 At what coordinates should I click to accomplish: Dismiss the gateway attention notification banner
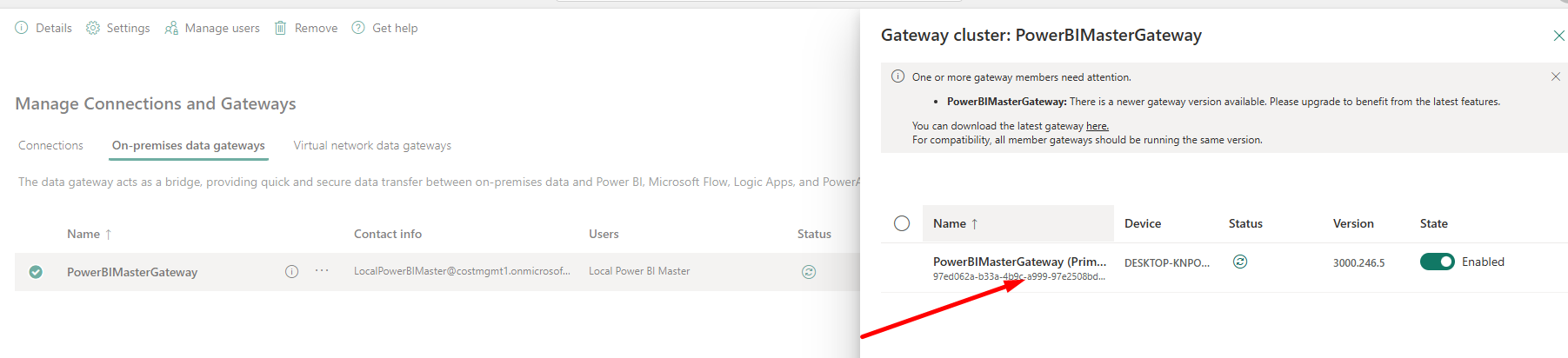click(x=1556, y=76)
